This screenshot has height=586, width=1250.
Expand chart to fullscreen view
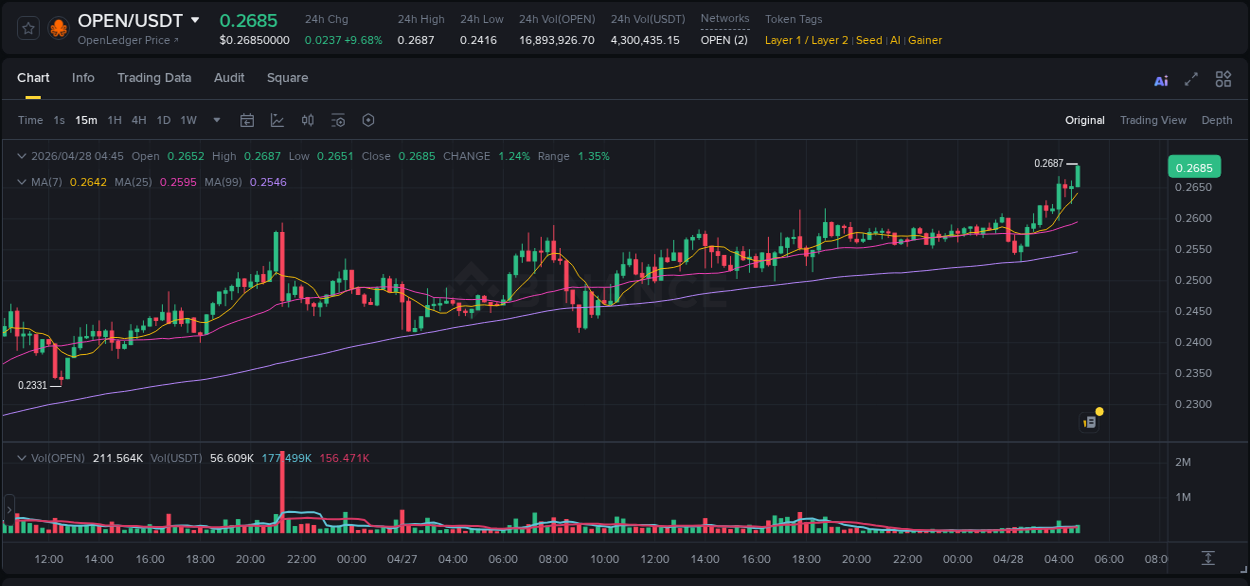(1191, 80)
